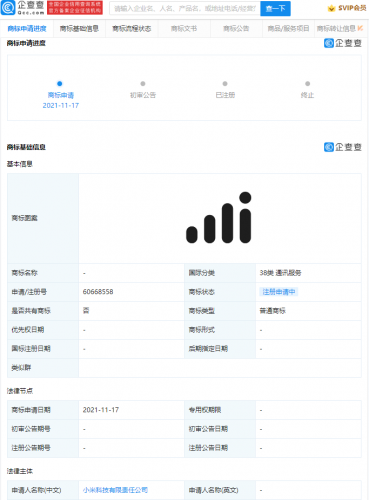Switch to the 商标基础信息 tab

(79, 29)
